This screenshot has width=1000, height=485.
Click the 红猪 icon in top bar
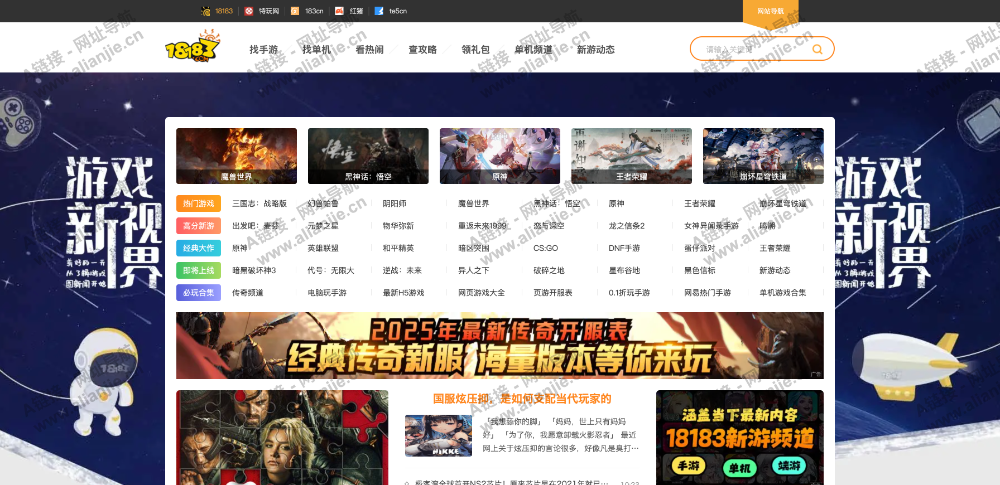click(x=339, y=11)
